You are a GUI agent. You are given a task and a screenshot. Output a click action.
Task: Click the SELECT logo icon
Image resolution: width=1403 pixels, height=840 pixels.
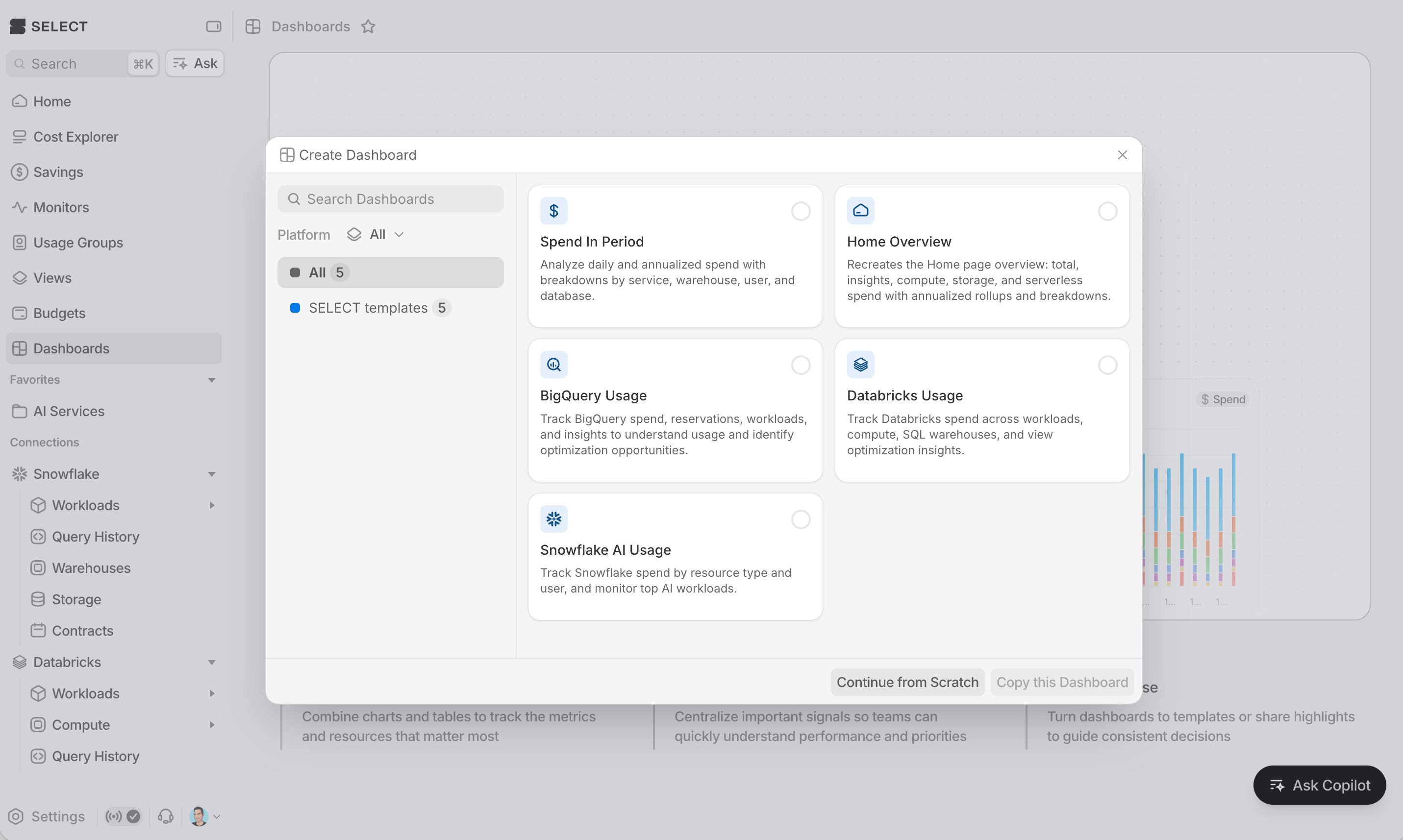coord(18,26)
